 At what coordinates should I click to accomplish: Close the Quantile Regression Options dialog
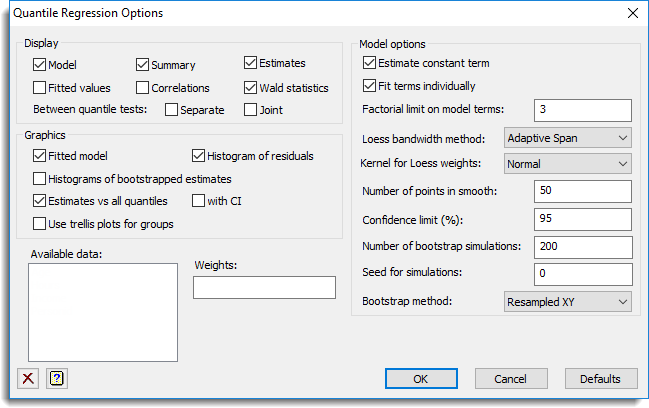click(632, 13)
